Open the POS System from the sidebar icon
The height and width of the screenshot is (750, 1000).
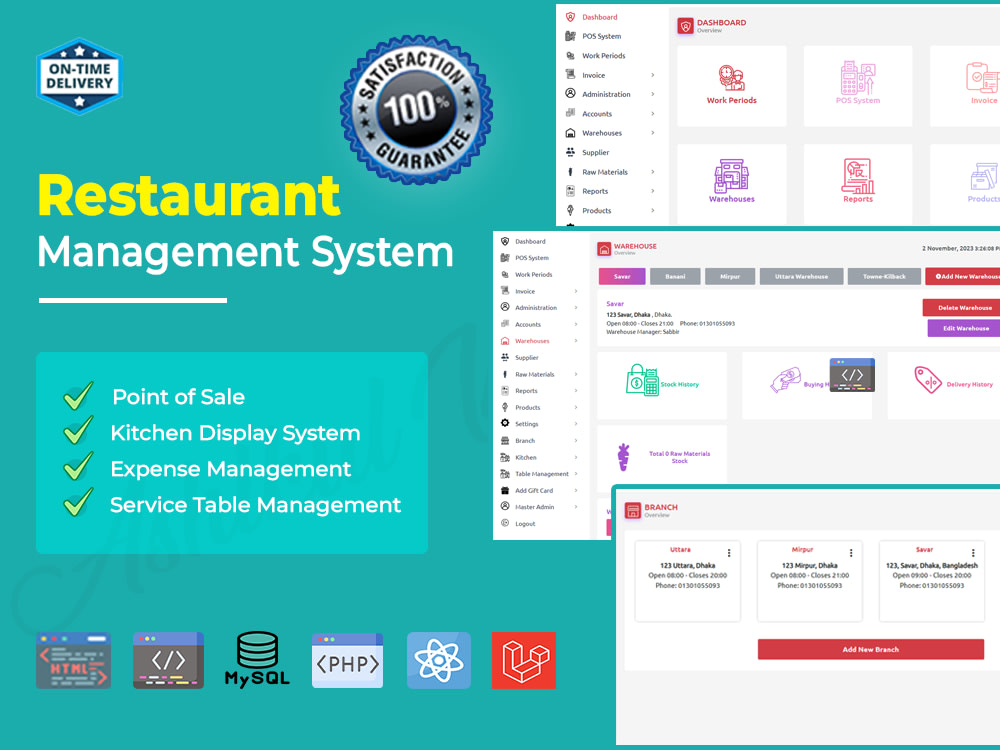pyautogui.click(x=504, y=258)
